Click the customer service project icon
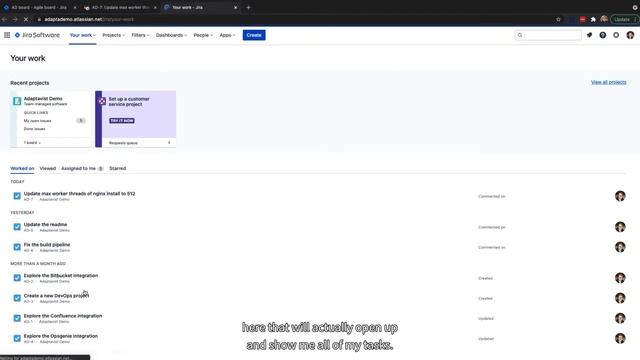 click(x=102, y=101)
